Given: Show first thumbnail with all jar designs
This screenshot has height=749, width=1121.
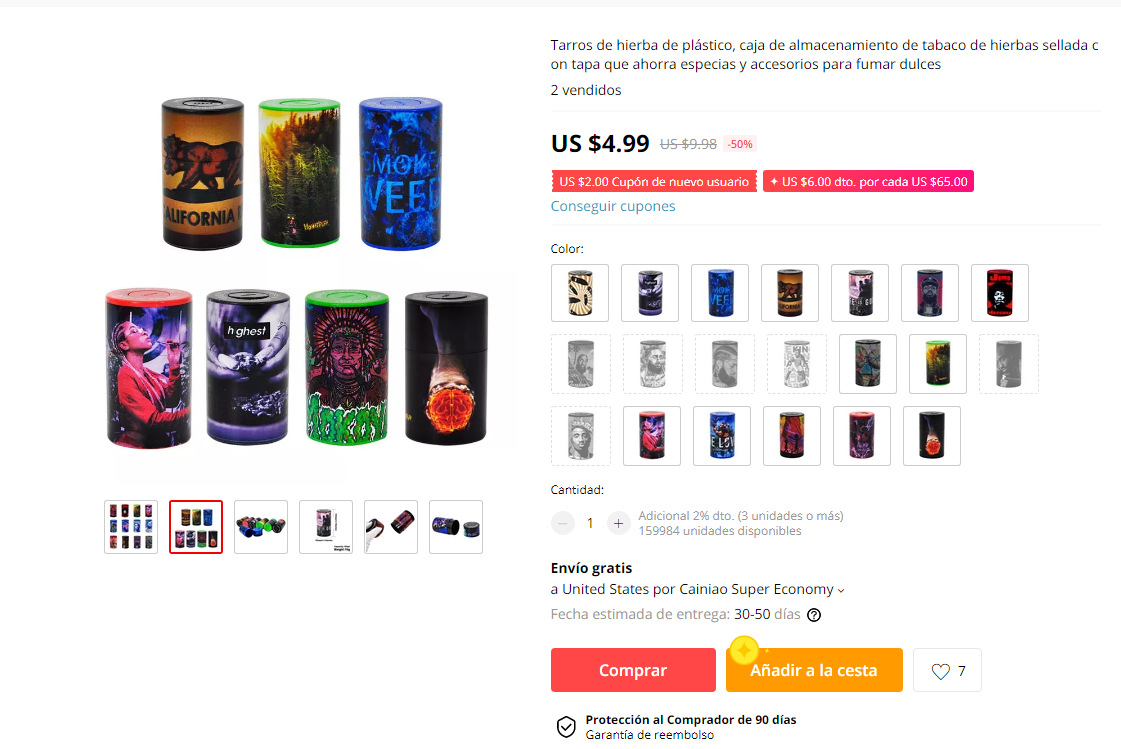Looking at the screenshot, I should click(131, 527).
